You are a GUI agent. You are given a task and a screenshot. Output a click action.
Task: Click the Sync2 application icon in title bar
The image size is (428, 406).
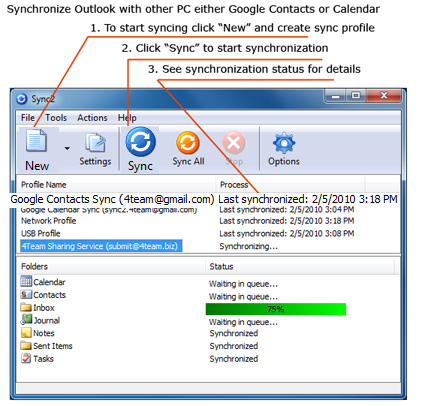pos(22,99)
